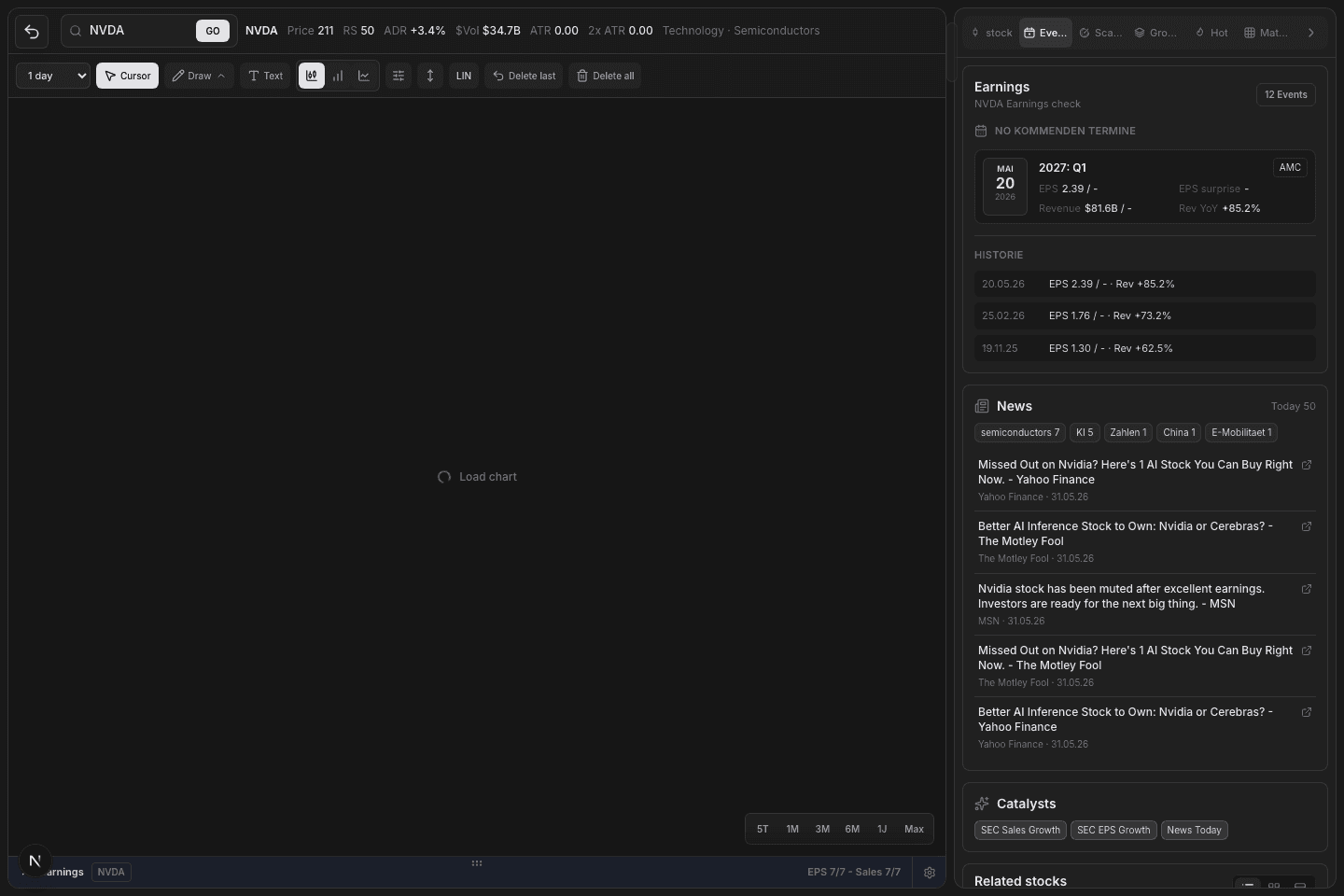Click SEC EPS Growth catalyst chip
1344x896 pixels.
(1113, 830)
